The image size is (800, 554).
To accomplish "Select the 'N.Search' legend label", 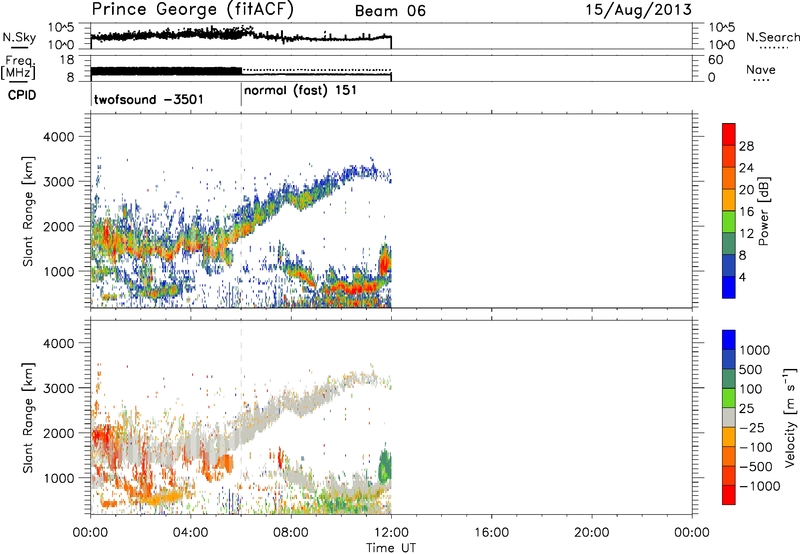I will pos(773,37).
